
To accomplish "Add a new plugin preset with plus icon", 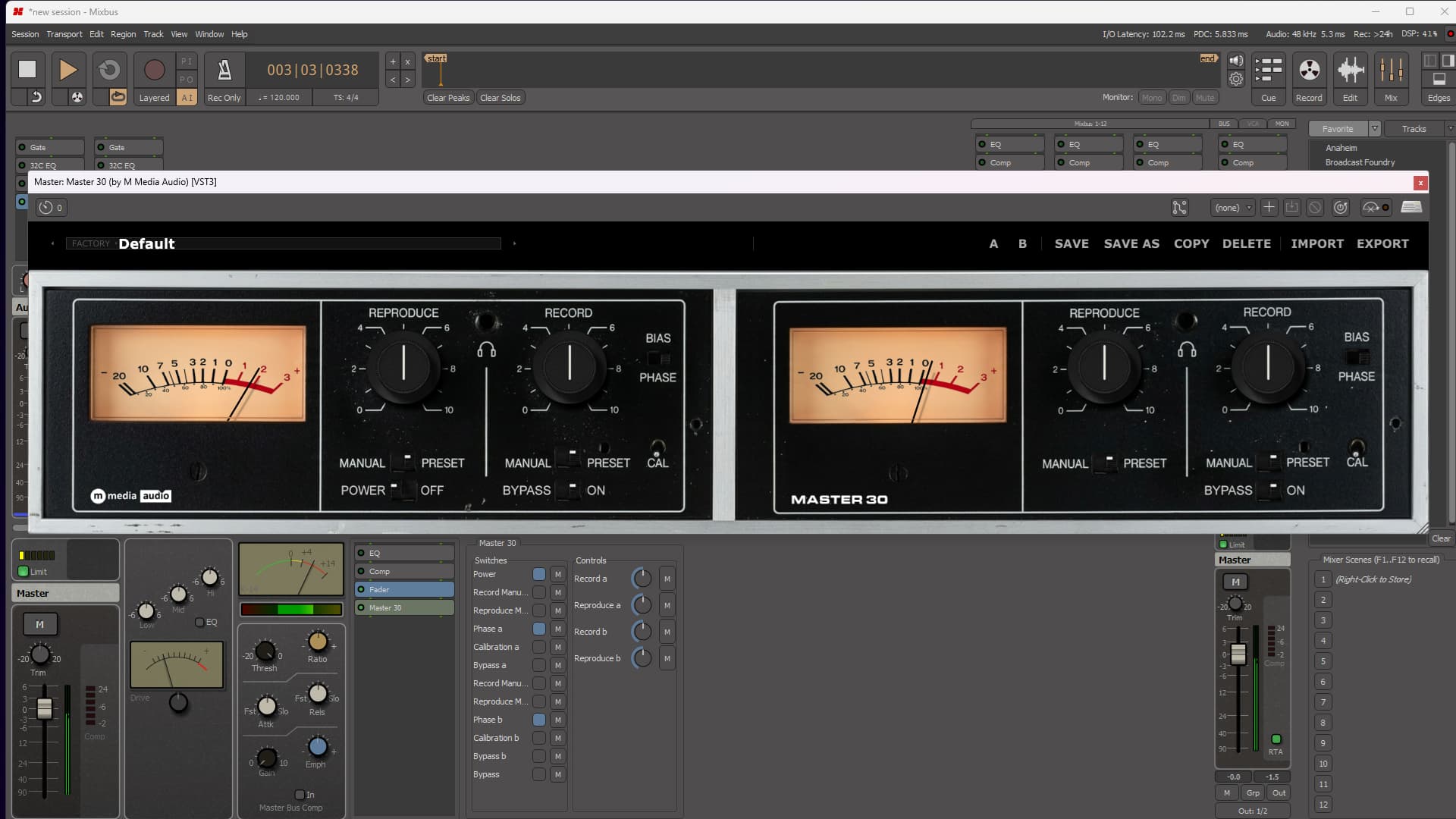I will pyautogui.click(x=1269, y=207).
